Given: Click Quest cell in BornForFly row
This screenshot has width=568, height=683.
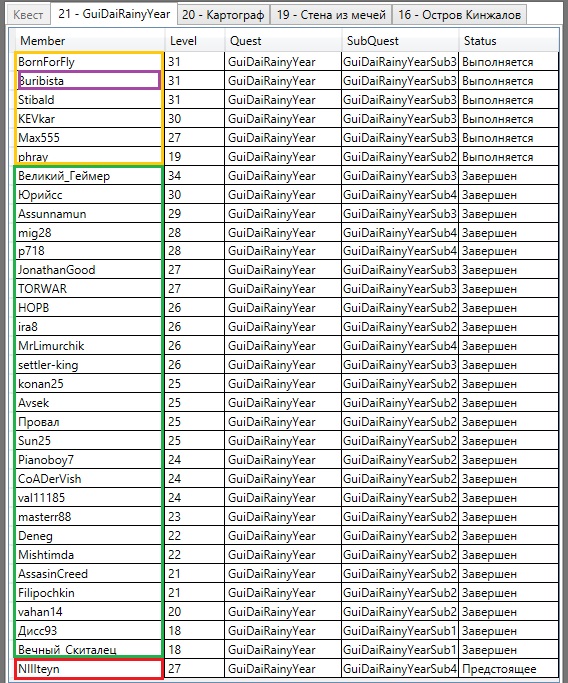Looking at the screenshot, I should (x=283, y=62).
